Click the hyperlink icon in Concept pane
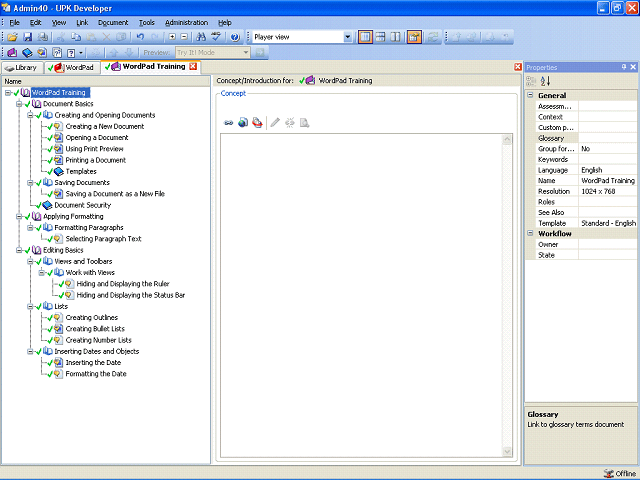 tap(229, 123)
